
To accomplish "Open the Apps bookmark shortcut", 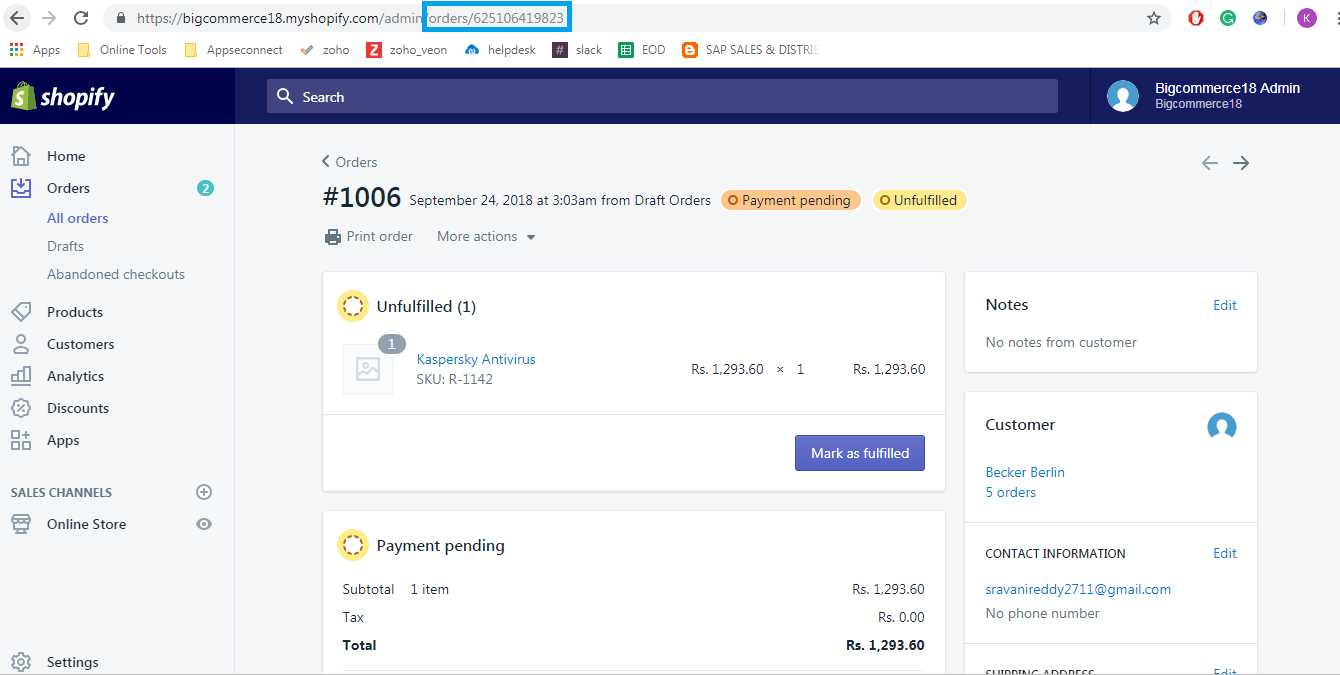I will click(35, 49).
